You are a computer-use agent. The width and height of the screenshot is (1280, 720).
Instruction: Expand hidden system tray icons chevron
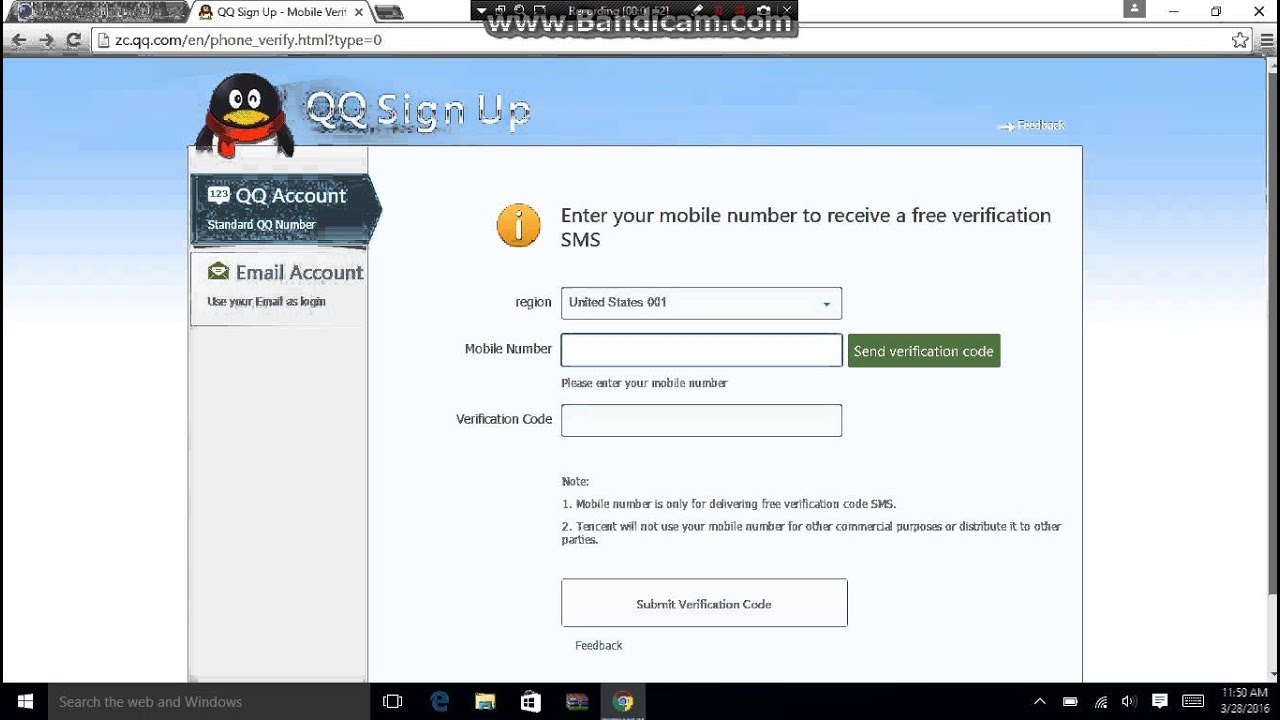(1040, 701)
